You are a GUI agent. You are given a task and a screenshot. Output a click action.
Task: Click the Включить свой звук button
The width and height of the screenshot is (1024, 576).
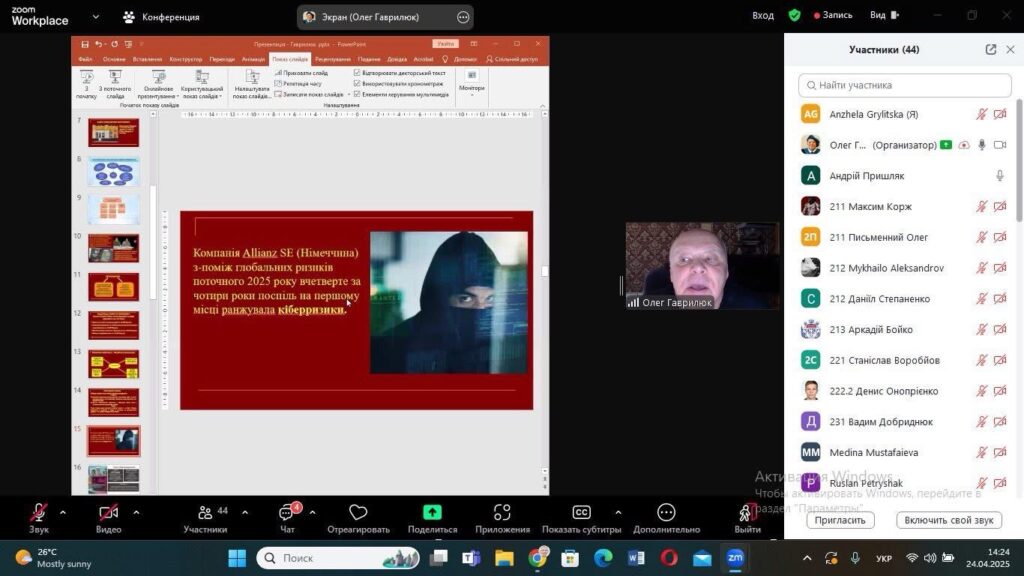(949, 520)
